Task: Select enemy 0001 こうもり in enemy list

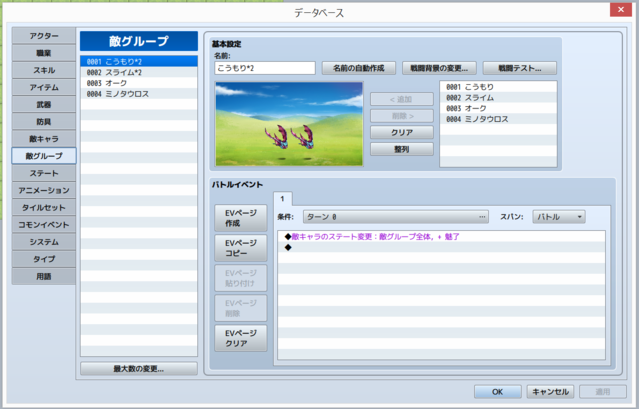Action: click(x=498, y=87)
